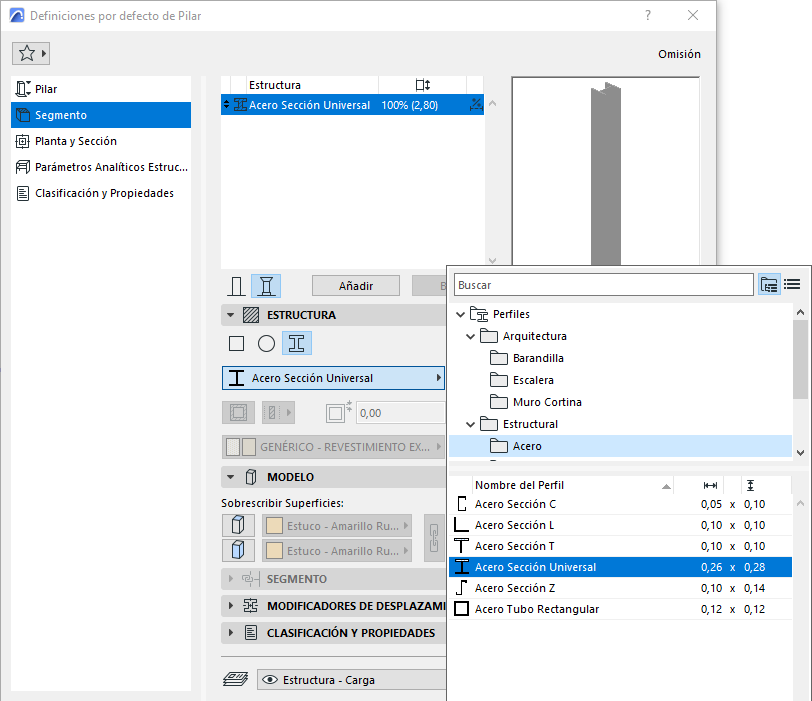This screenshot has width=812, height=701.
Task: Open the Favorites star button
Action: point(31,53)
